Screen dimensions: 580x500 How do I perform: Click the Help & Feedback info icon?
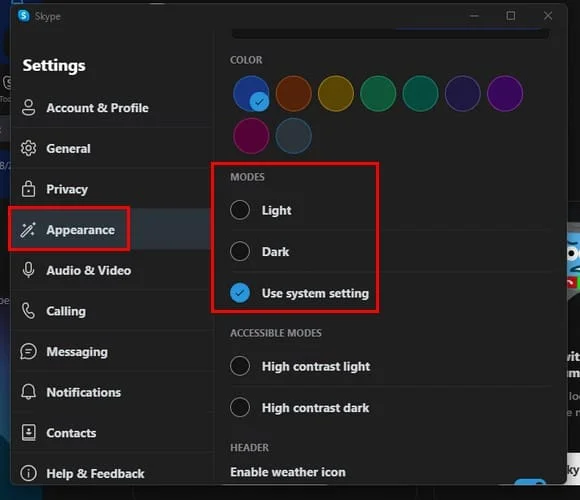(28, 473)
